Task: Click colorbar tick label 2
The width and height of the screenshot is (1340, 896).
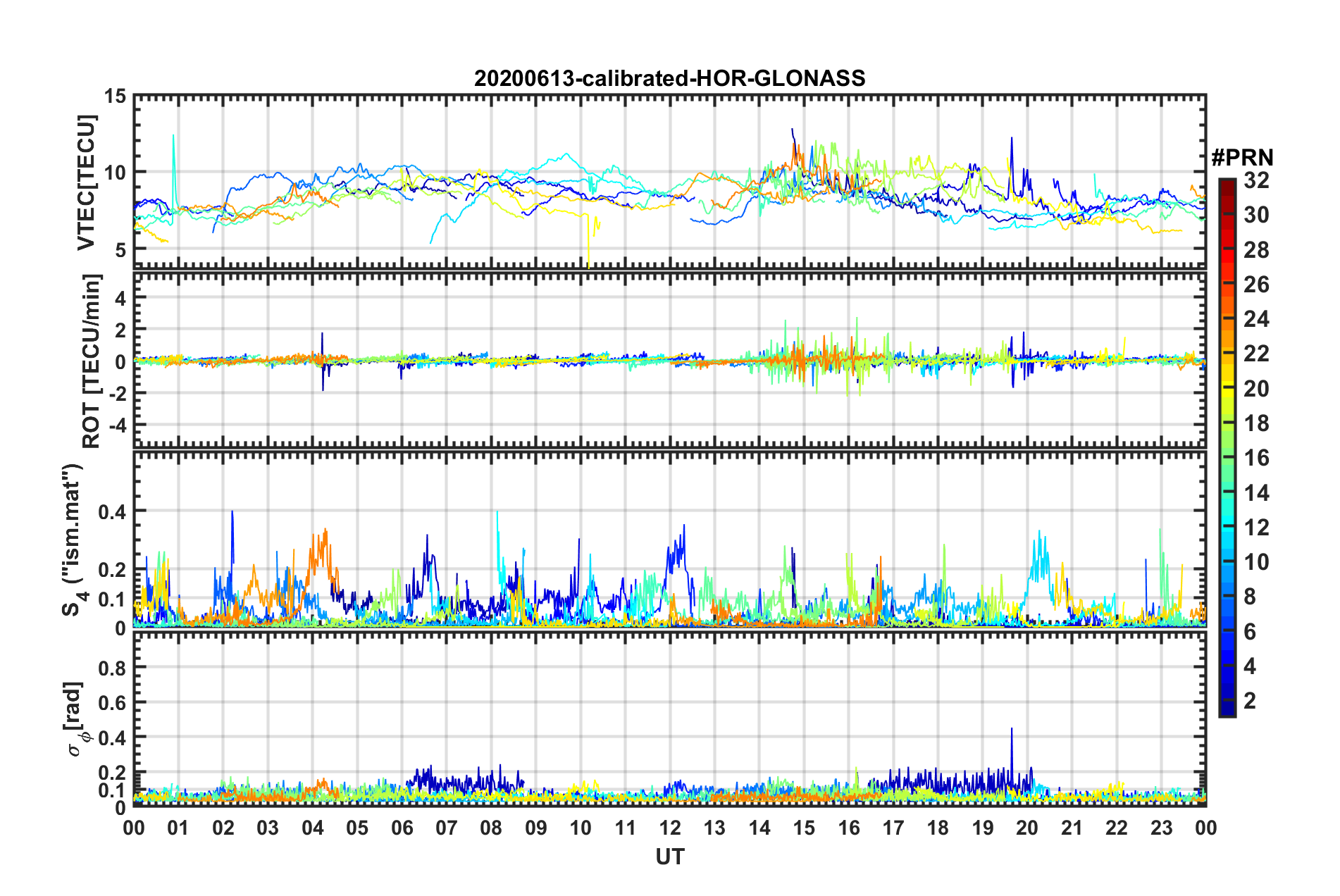Action: pyautogui.click(x=1250, y=700)
